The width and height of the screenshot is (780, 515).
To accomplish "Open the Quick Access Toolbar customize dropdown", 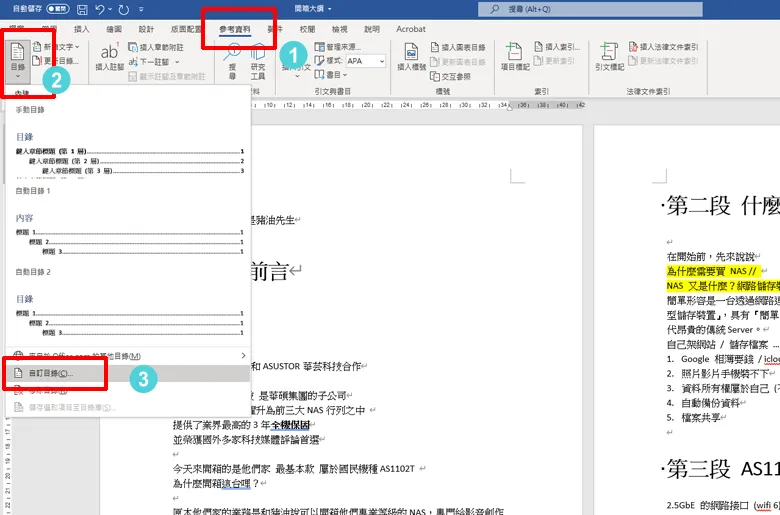I will click(141, 9).
